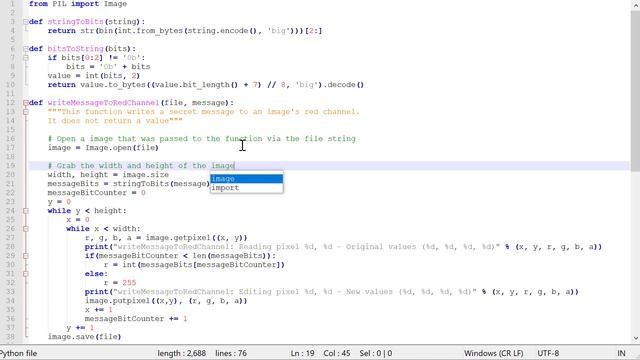Click the 'image = Image.open(file)' line

click(x=103, y=148)
